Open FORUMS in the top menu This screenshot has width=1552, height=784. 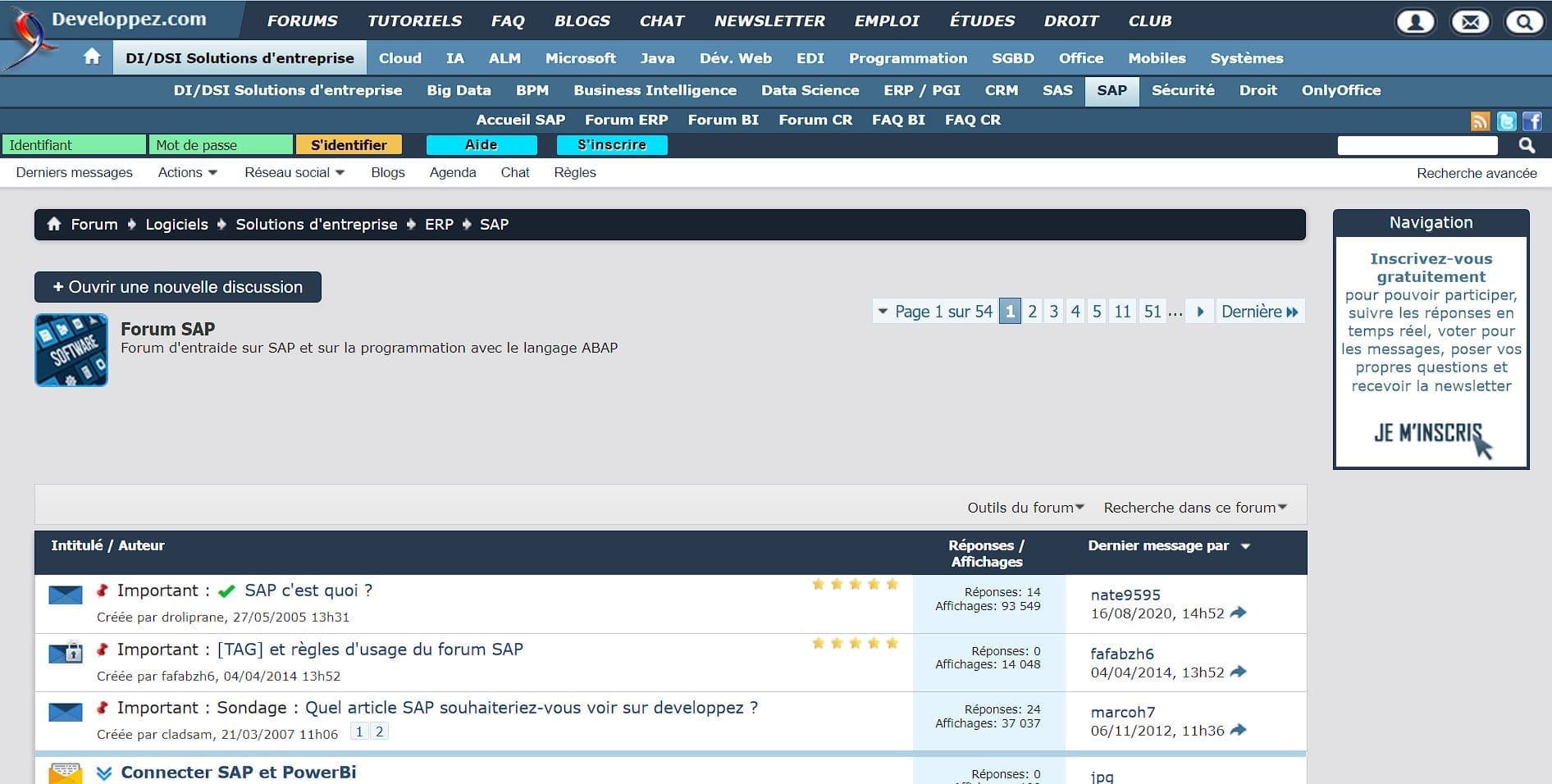pyautogui.click(x=302, y=21)
